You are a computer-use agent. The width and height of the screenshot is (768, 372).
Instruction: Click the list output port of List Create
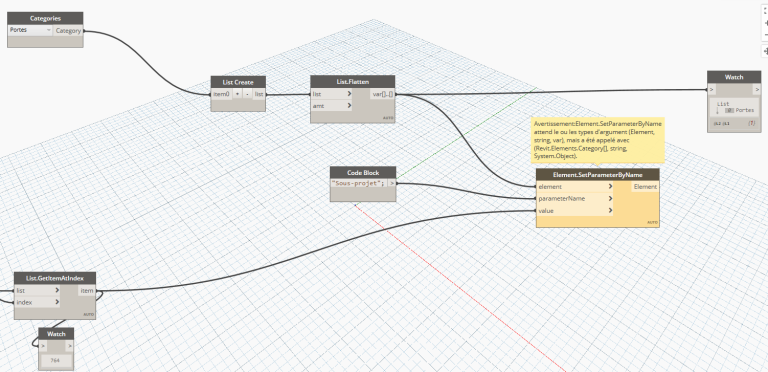[259, 94]
